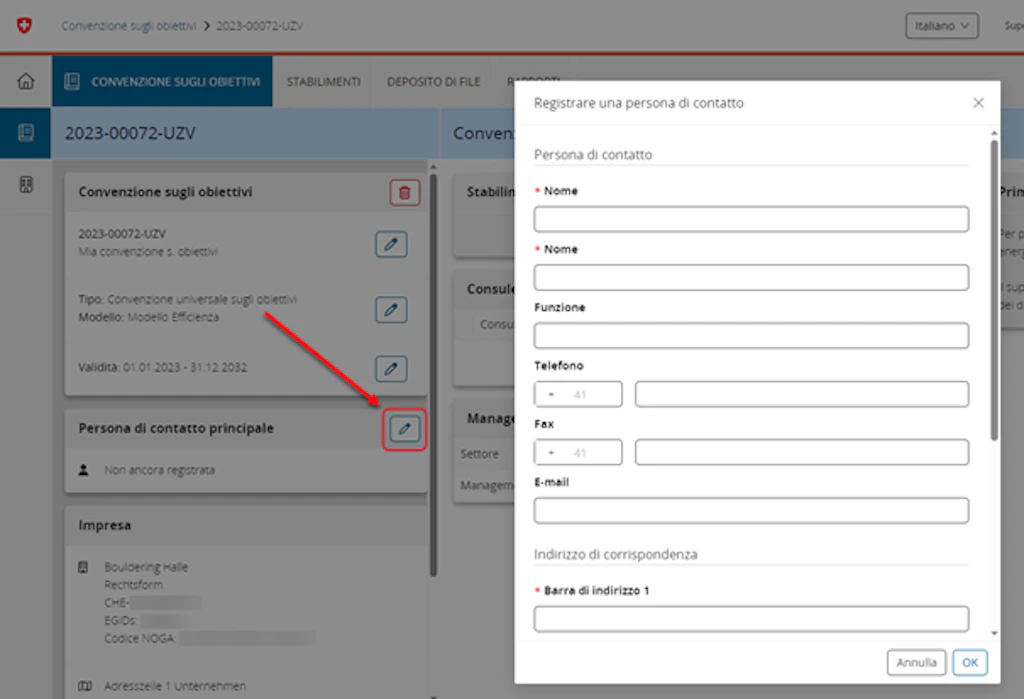1024x699 pixels.
Task: Focus the E-mail input field
Action: (751, 511)
